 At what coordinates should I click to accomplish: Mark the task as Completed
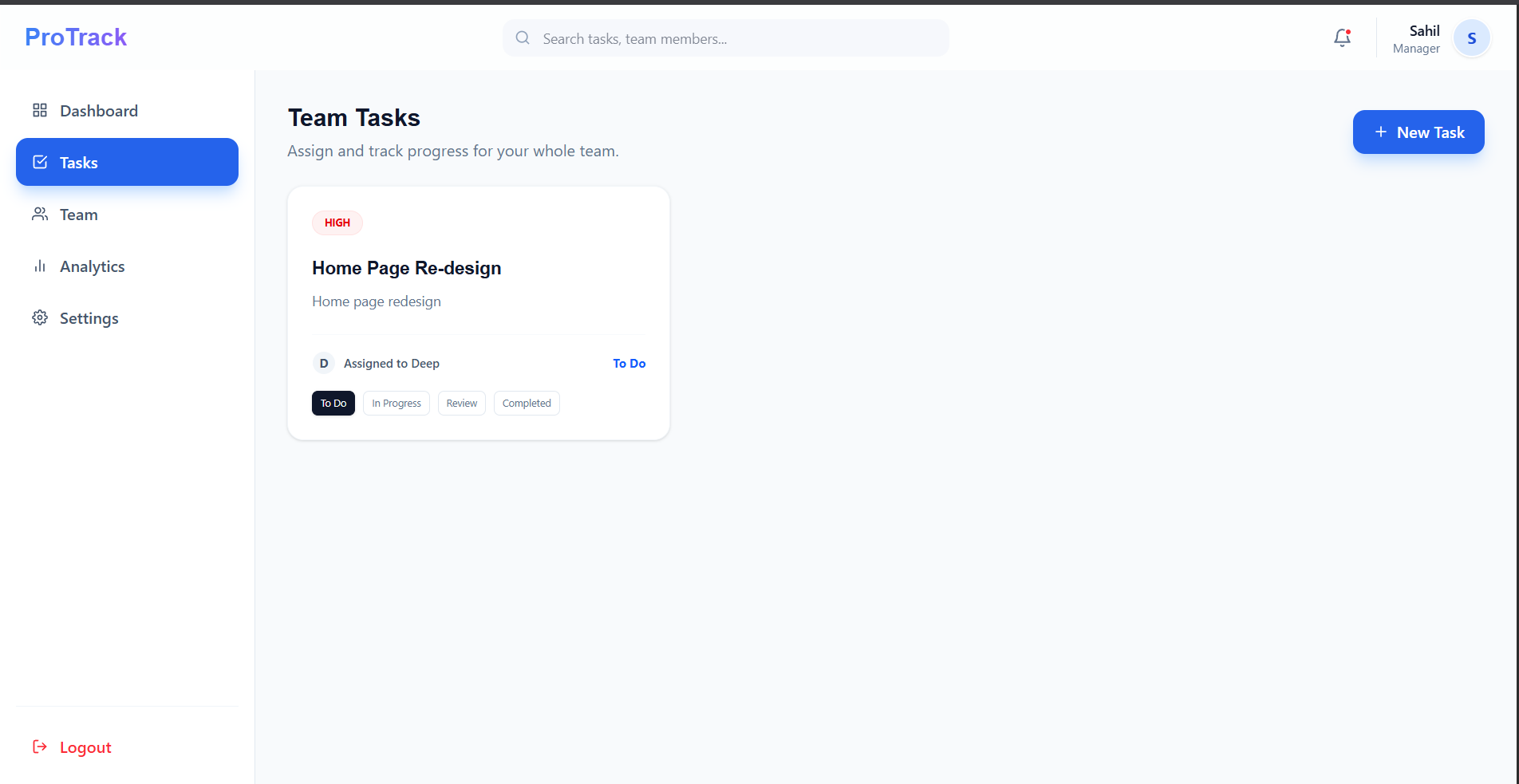coord(527,403)
